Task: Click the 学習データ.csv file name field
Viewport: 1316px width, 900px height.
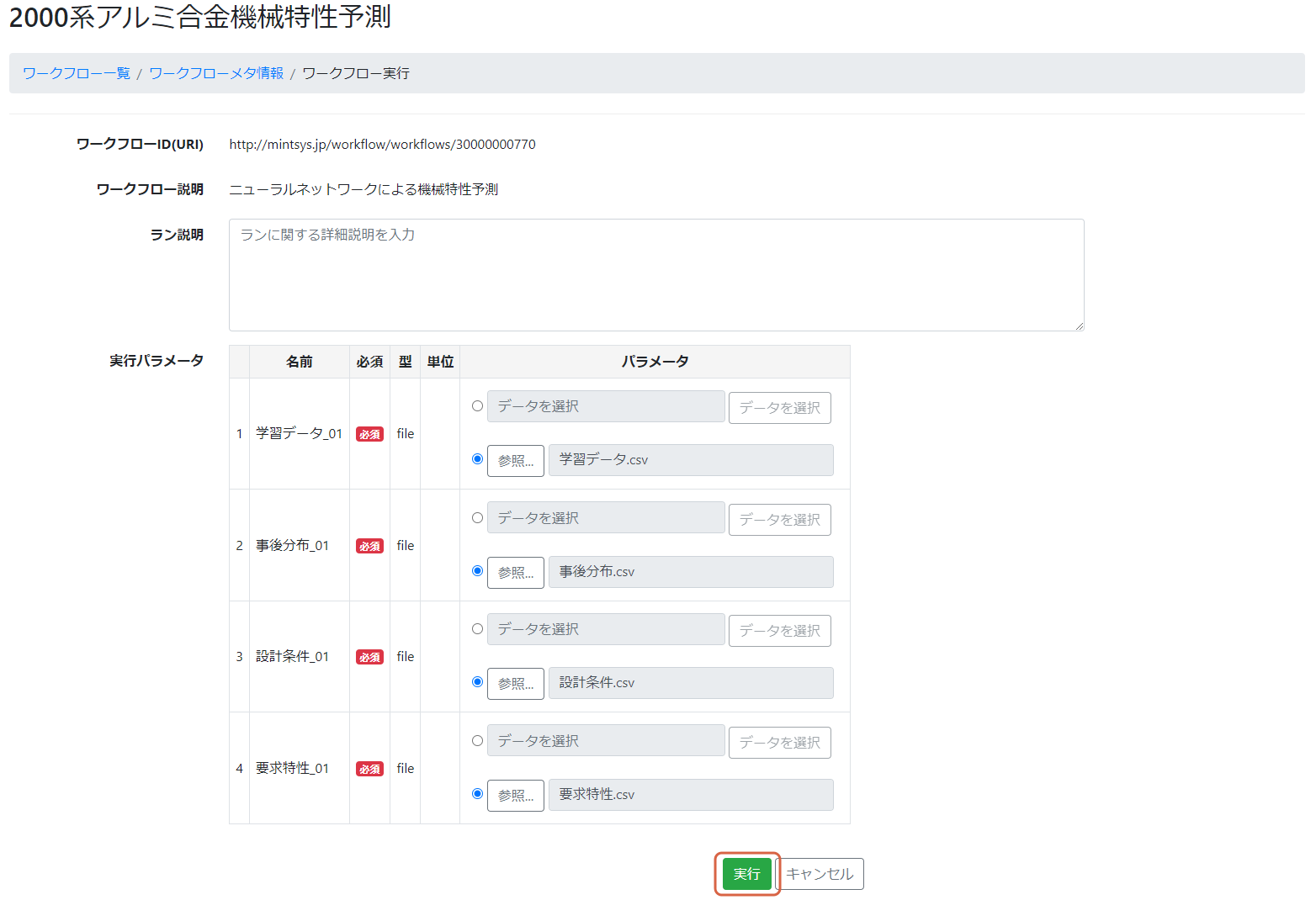Action: click(x=691, y=460)
